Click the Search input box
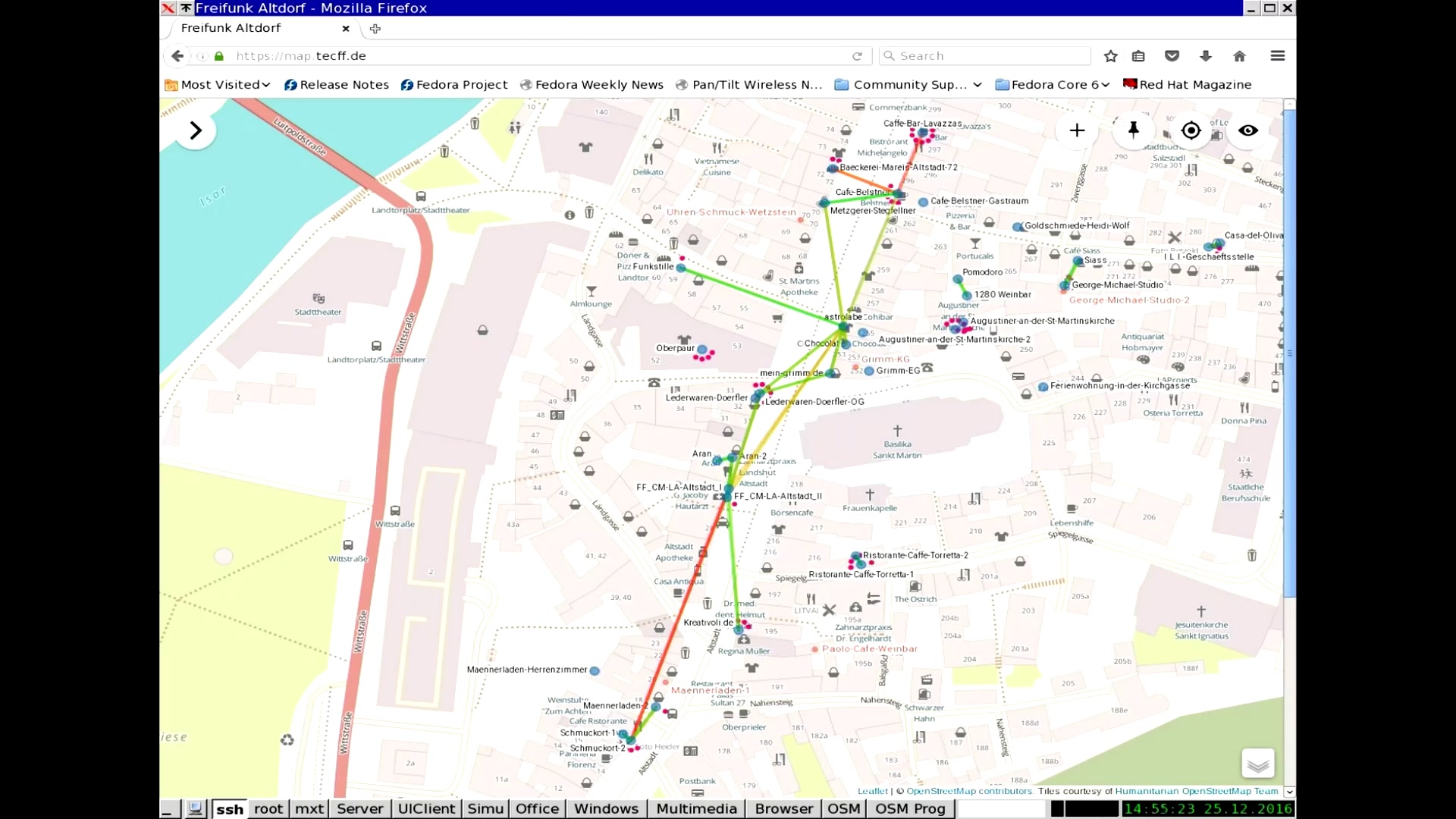Image resolution: width=1456 pixels, height=819 pixels. tap(986, 56)
